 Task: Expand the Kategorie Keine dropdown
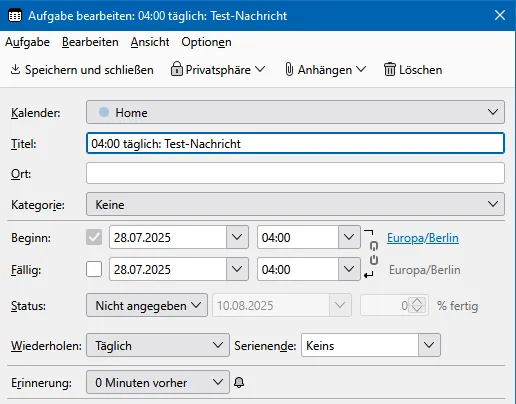pos(295,204)
